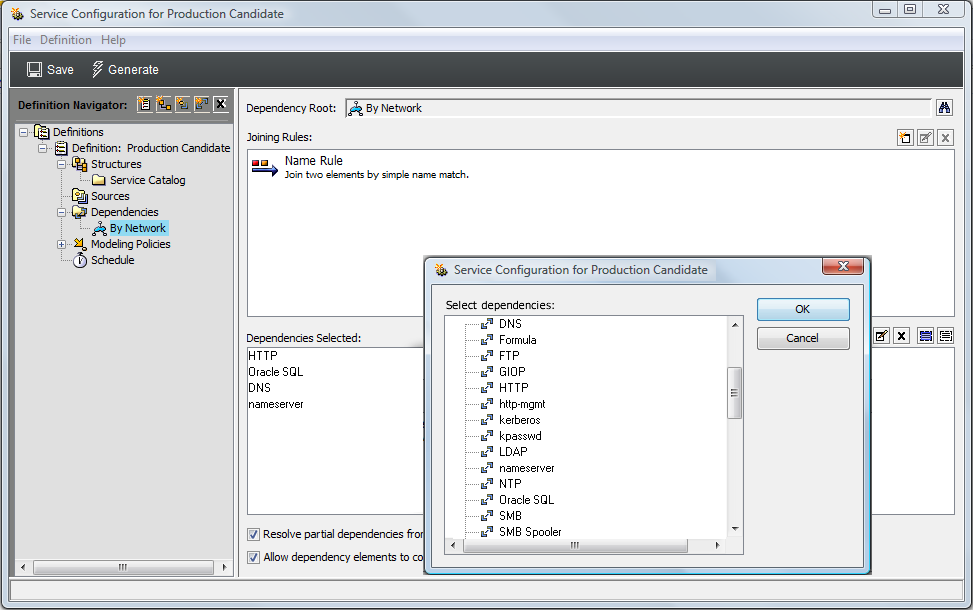The height and width of the screenshot is (610, 973).
Task: Select the vertical scrollbar thumb in the dependency list
Action: [x=735, y=393]
